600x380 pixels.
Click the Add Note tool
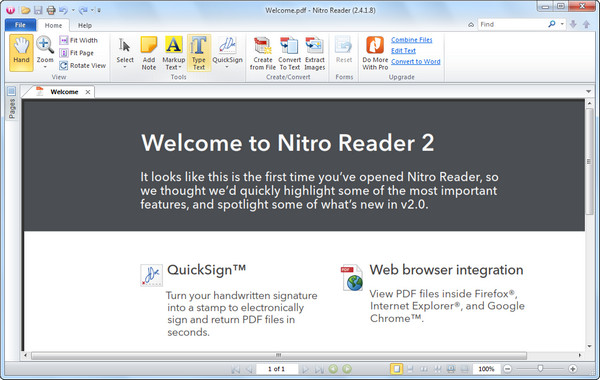coord(149,53)
